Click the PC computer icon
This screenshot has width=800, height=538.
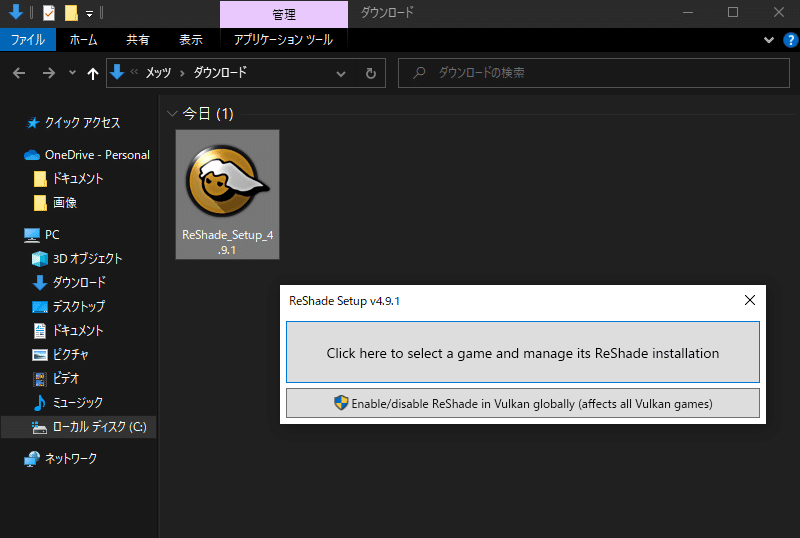tap(32, 235)
